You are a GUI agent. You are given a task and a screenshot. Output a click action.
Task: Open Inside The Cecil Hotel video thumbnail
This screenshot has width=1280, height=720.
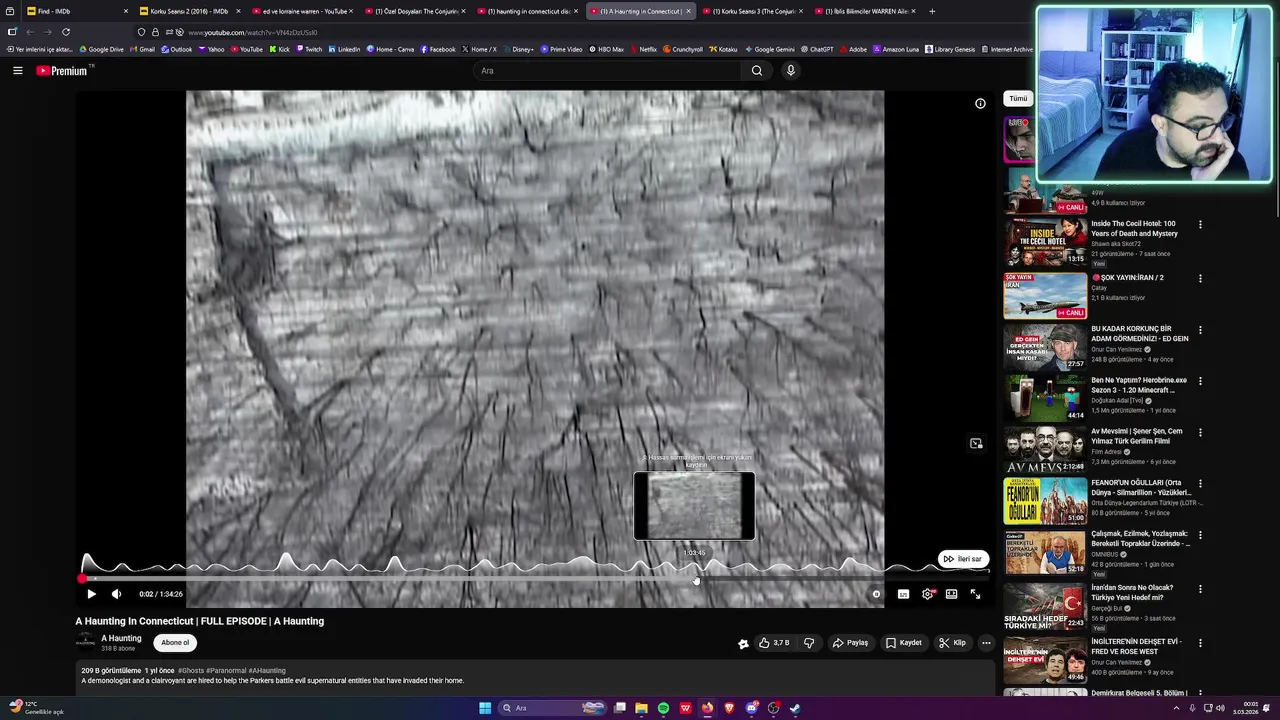(1045, 241)
